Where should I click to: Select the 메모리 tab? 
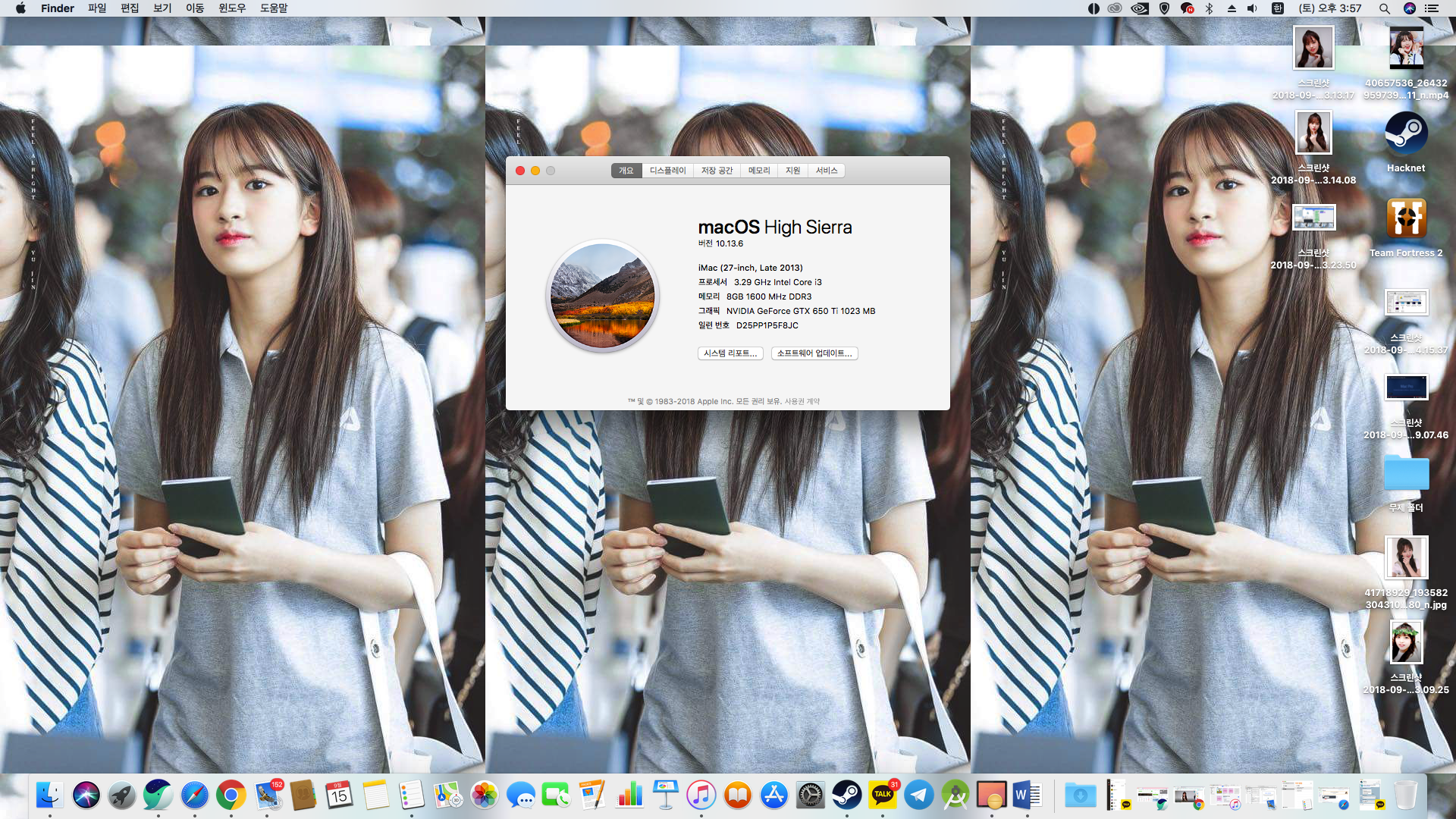point(759,171)
